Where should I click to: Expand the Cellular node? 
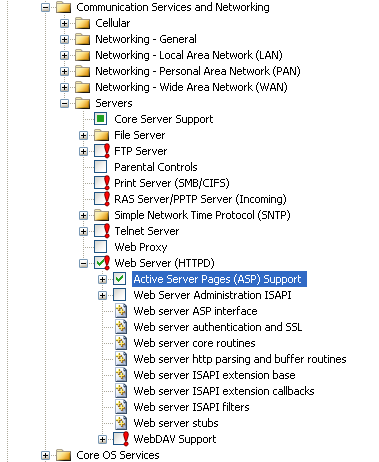coord(64,23)
